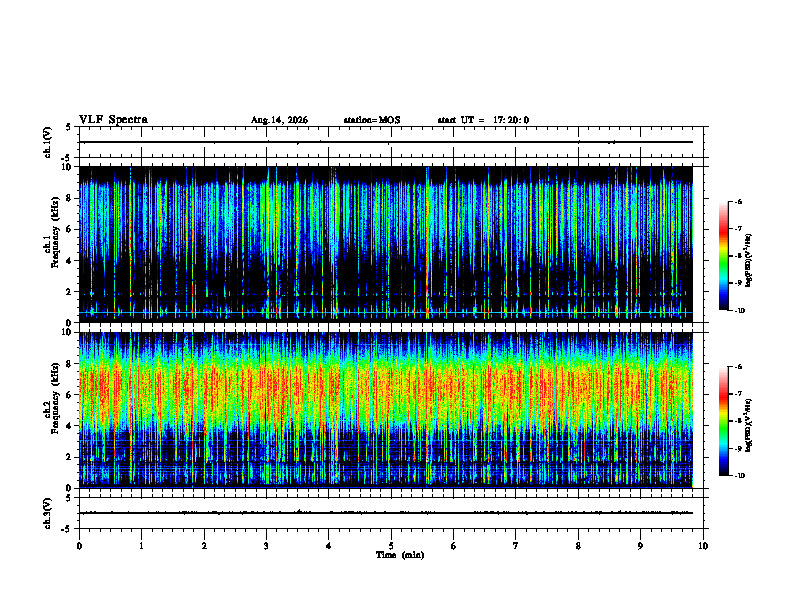
Task: Click the date label "Aug.14, 2026"
Action: point(279,120)
